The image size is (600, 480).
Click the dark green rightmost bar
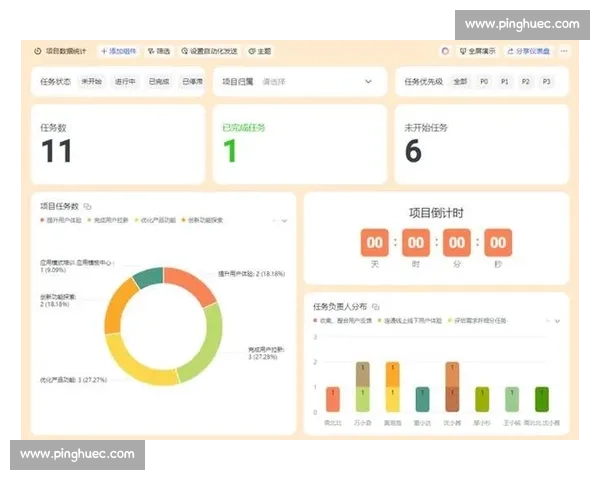pos(541,399)
